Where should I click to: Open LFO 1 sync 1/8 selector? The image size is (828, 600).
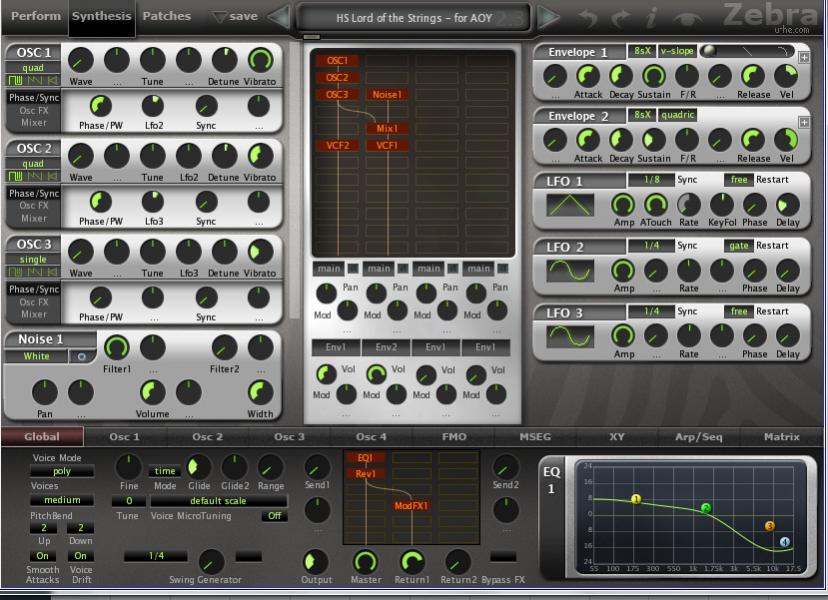click(651, 180)
